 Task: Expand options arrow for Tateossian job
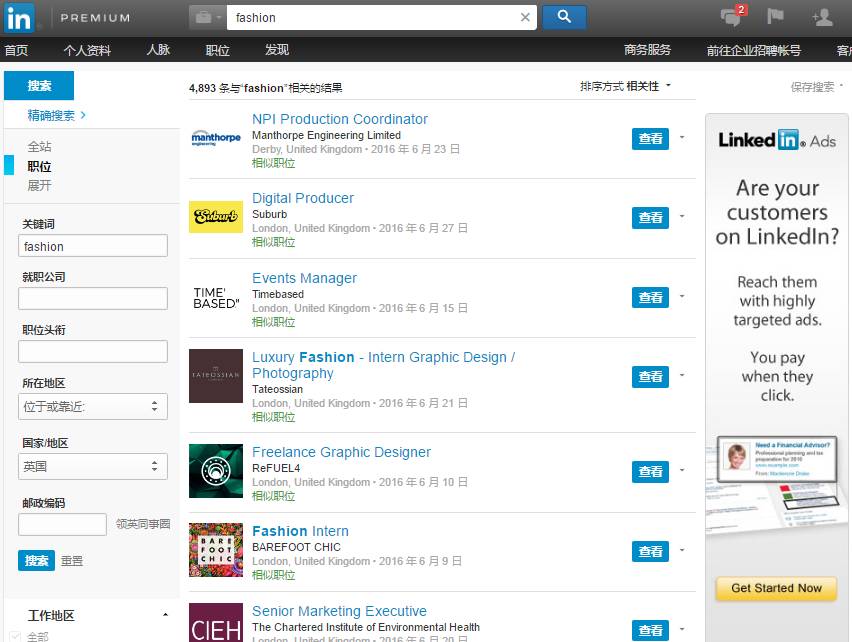coord(682,375)
